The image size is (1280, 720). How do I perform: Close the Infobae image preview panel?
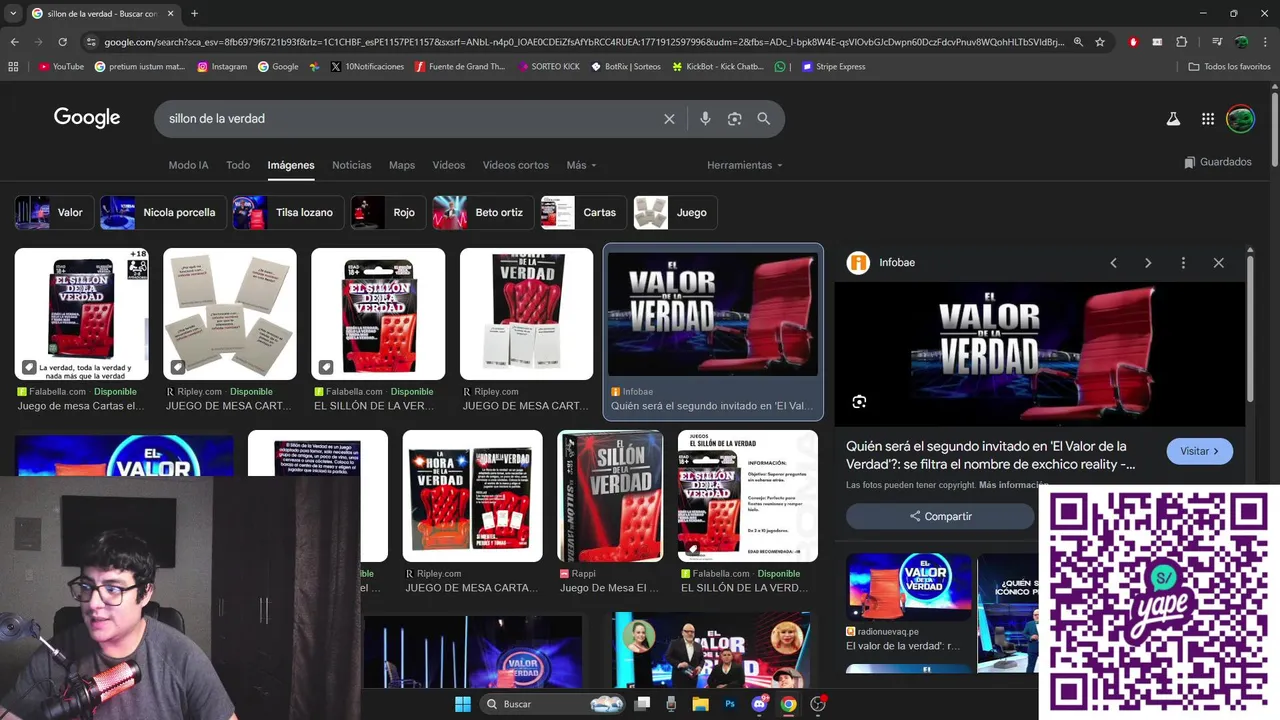(x=1218, y=263)
